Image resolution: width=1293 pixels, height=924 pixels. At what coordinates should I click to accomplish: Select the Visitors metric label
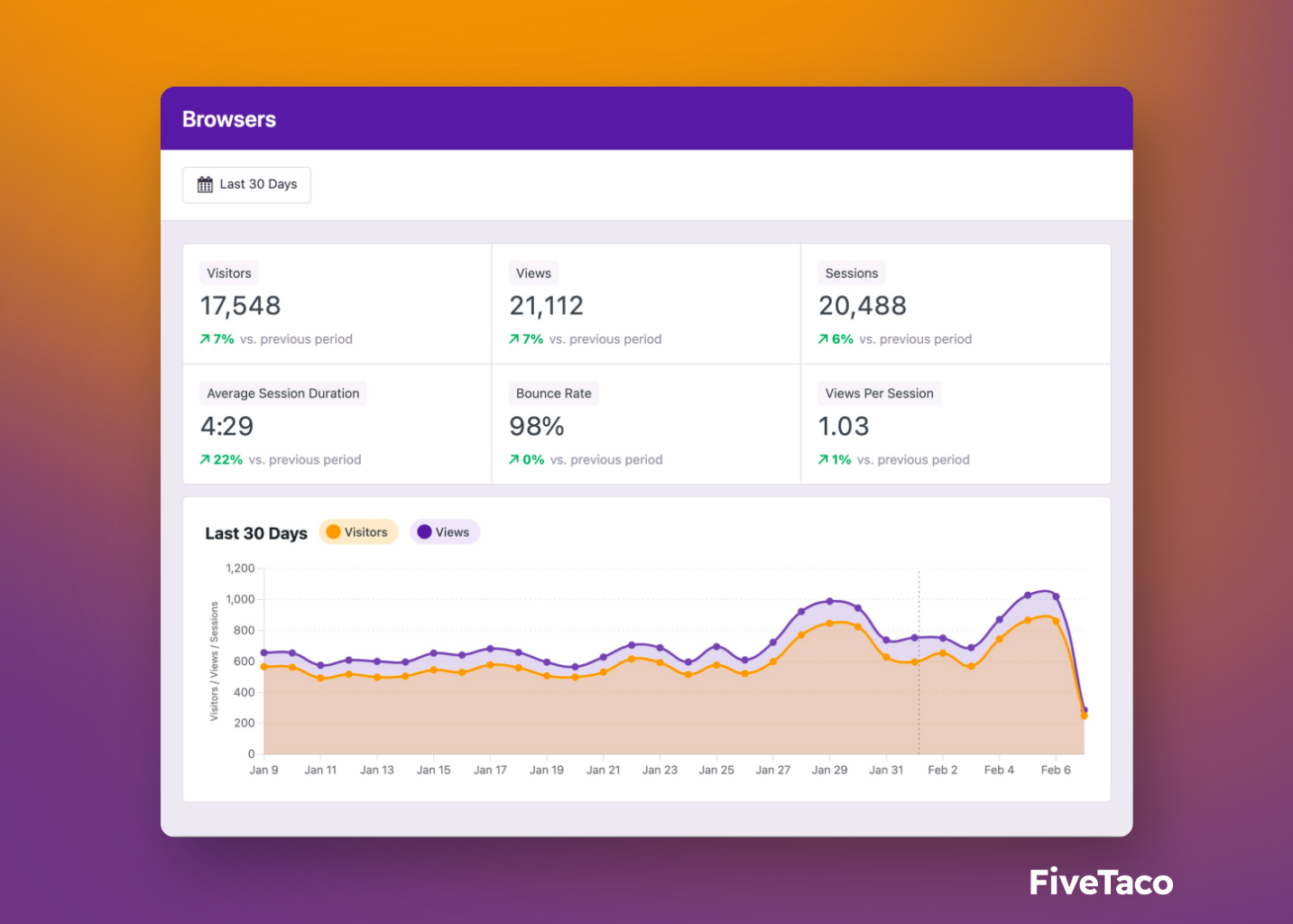[x=229, y=273]
